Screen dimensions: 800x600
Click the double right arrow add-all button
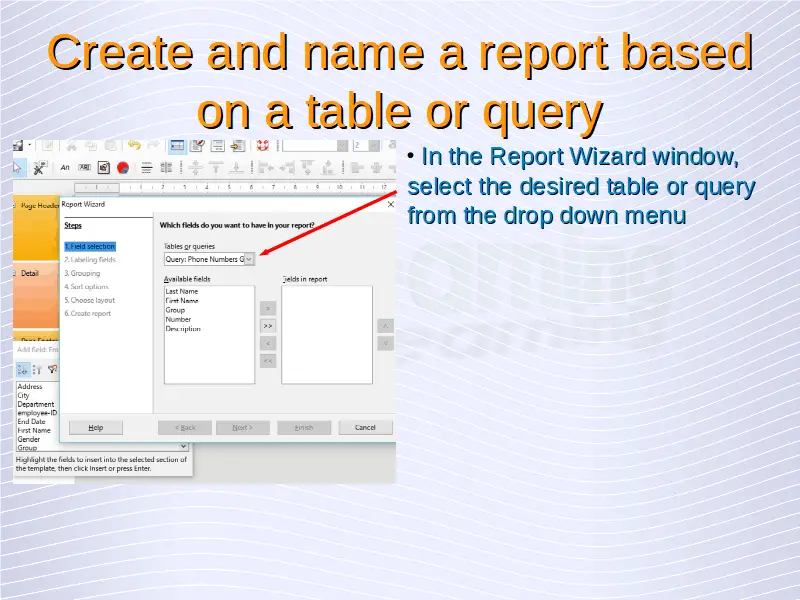coord(268,326)
